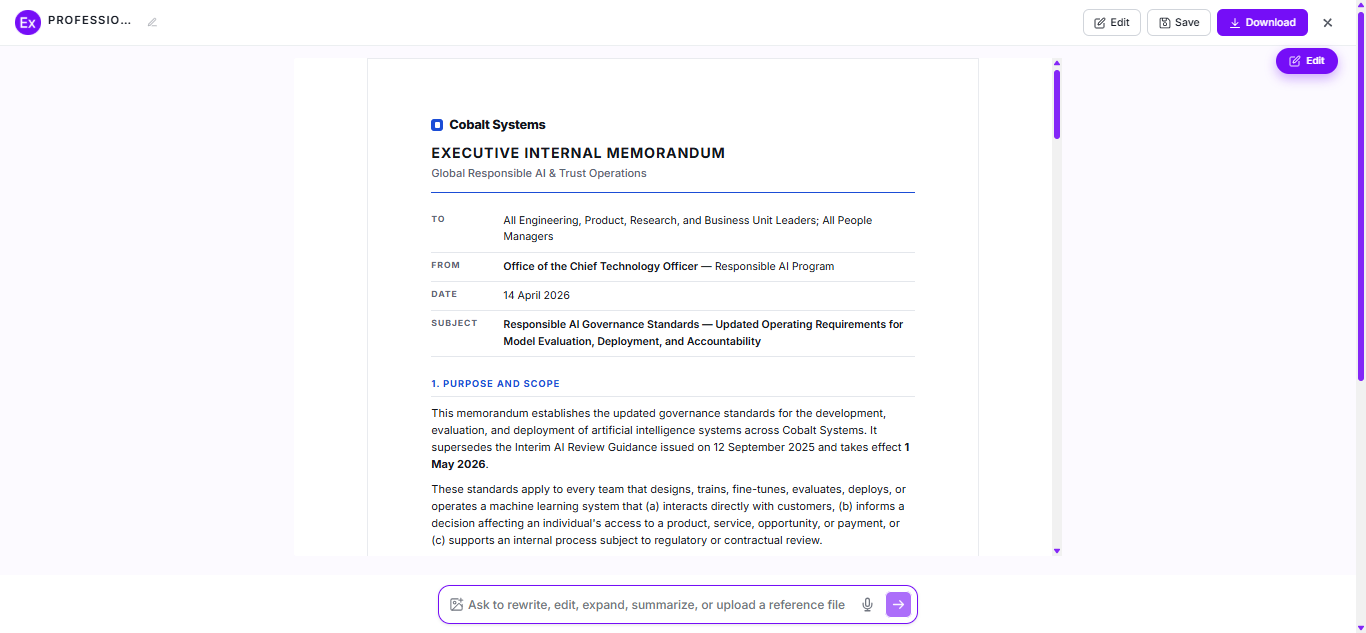Download the memorandum
Image resolution: width=1366 pixels, height=633 pixels.
pyautogui.click(x=1262, y=22)
